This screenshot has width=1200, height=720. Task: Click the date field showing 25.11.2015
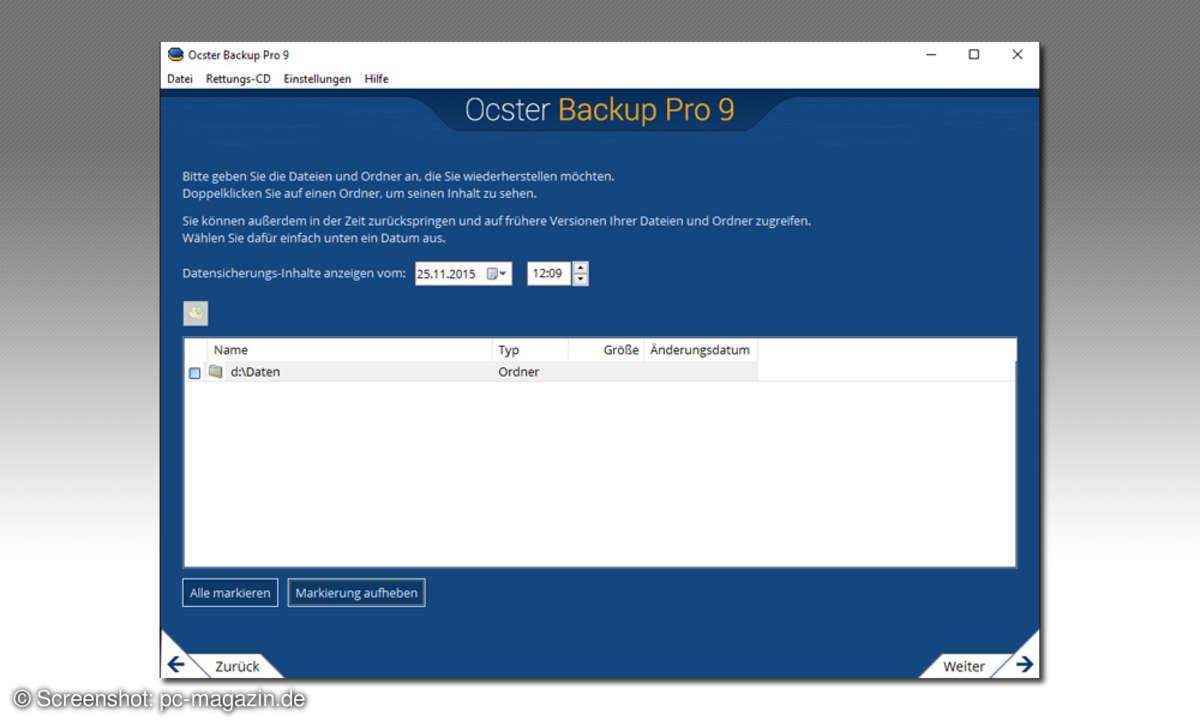click(463, 273)
